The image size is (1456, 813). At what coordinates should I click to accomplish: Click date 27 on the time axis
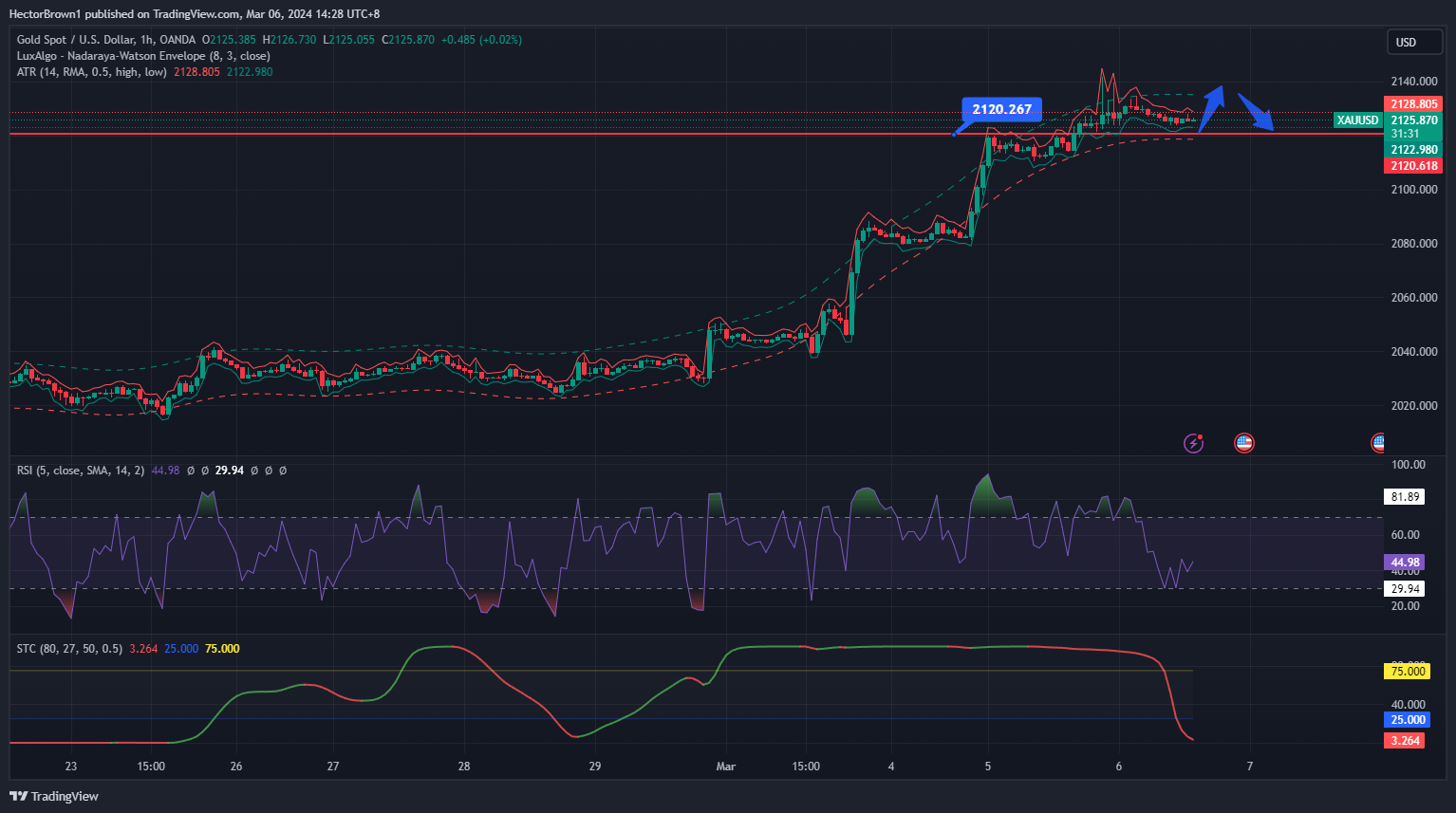tap(333, 767)
